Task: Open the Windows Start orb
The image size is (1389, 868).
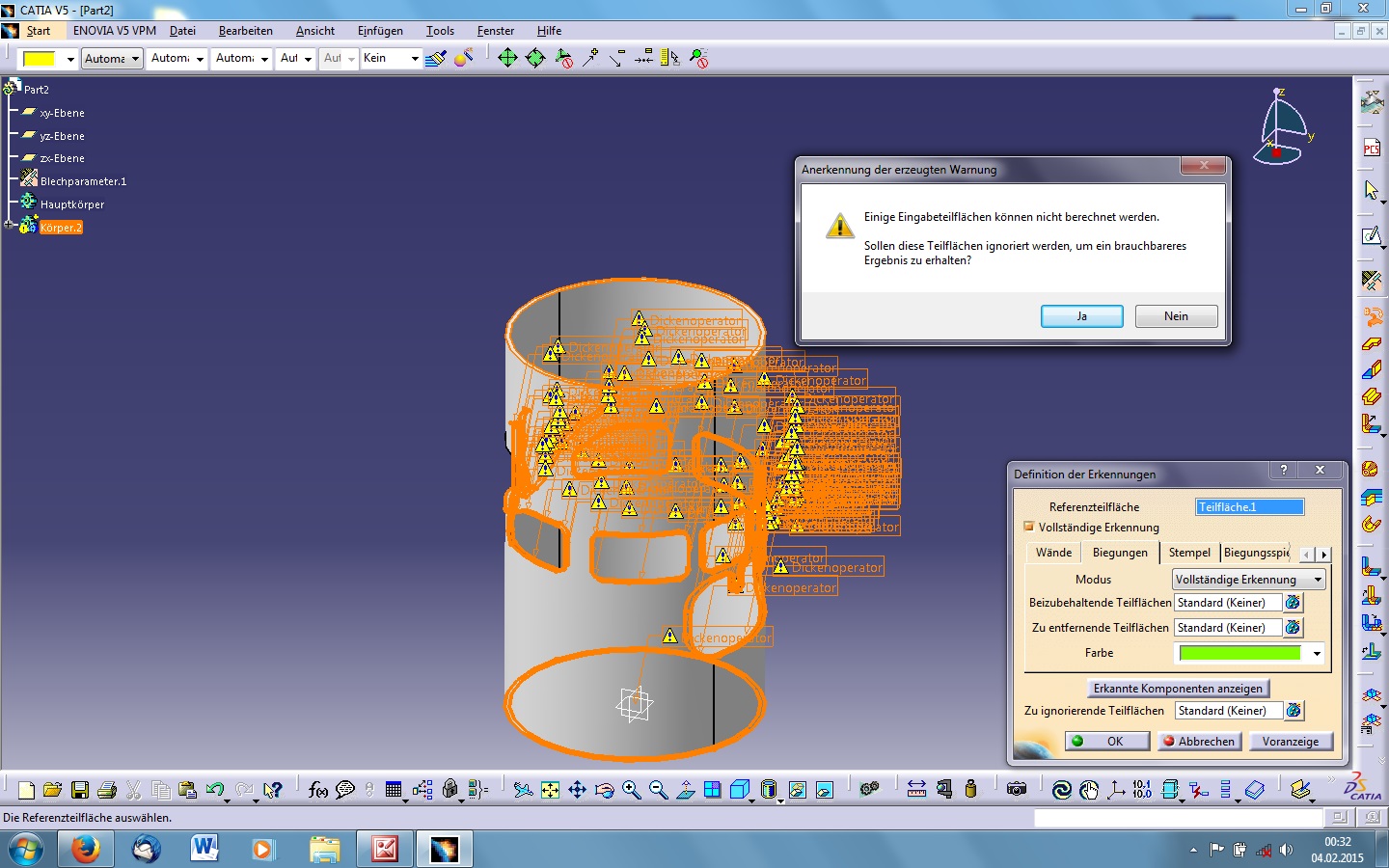Action: 26,850
